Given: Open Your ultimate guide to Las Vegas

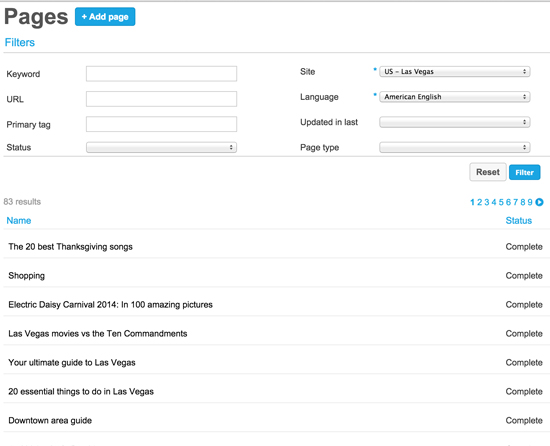Looking at the screenshot, I should [72, 363].
